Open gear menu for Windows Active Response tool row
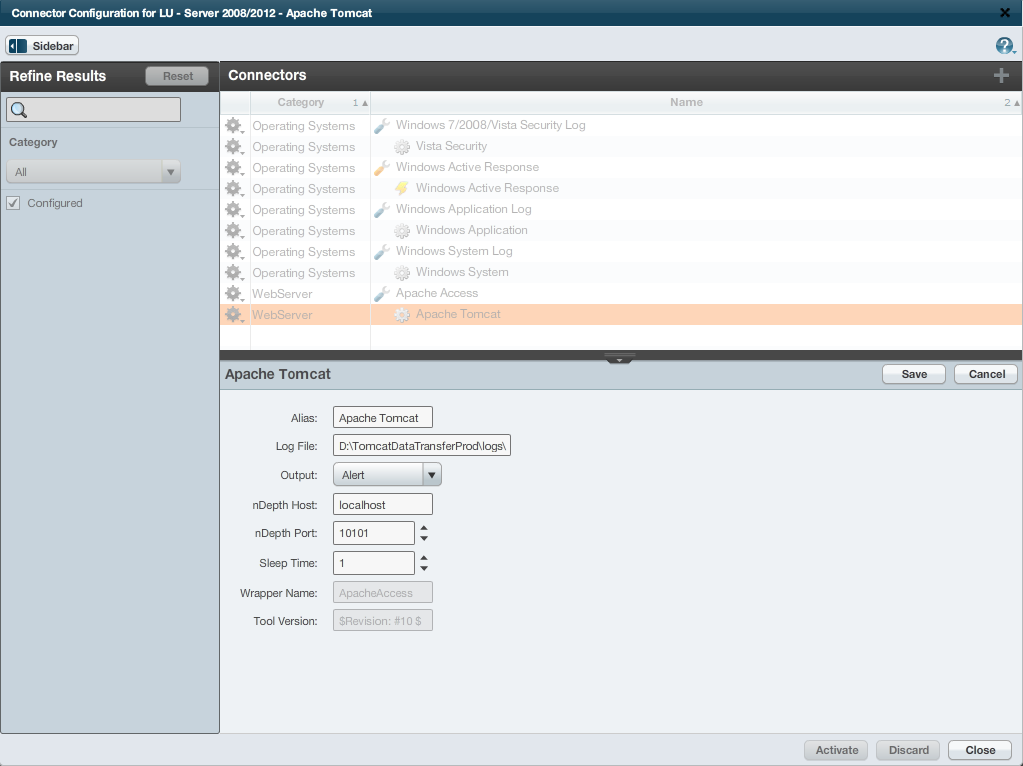 (234, 167)
